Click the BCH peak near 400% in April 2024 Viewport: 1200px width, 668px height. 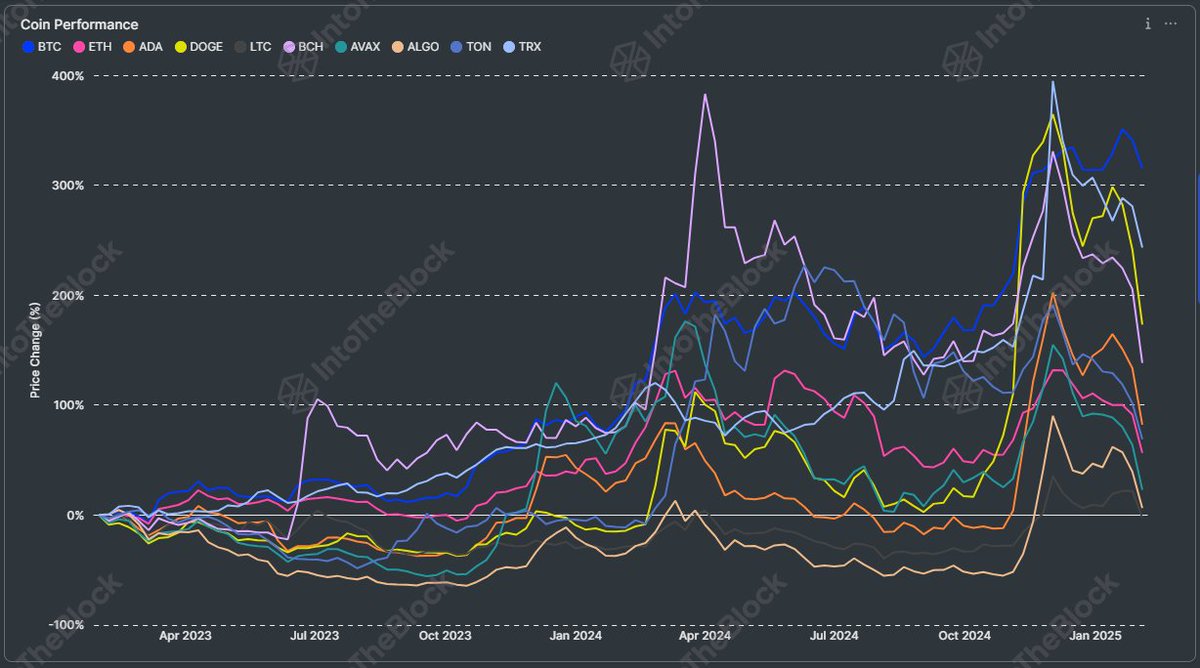click(x=706, y=95)
